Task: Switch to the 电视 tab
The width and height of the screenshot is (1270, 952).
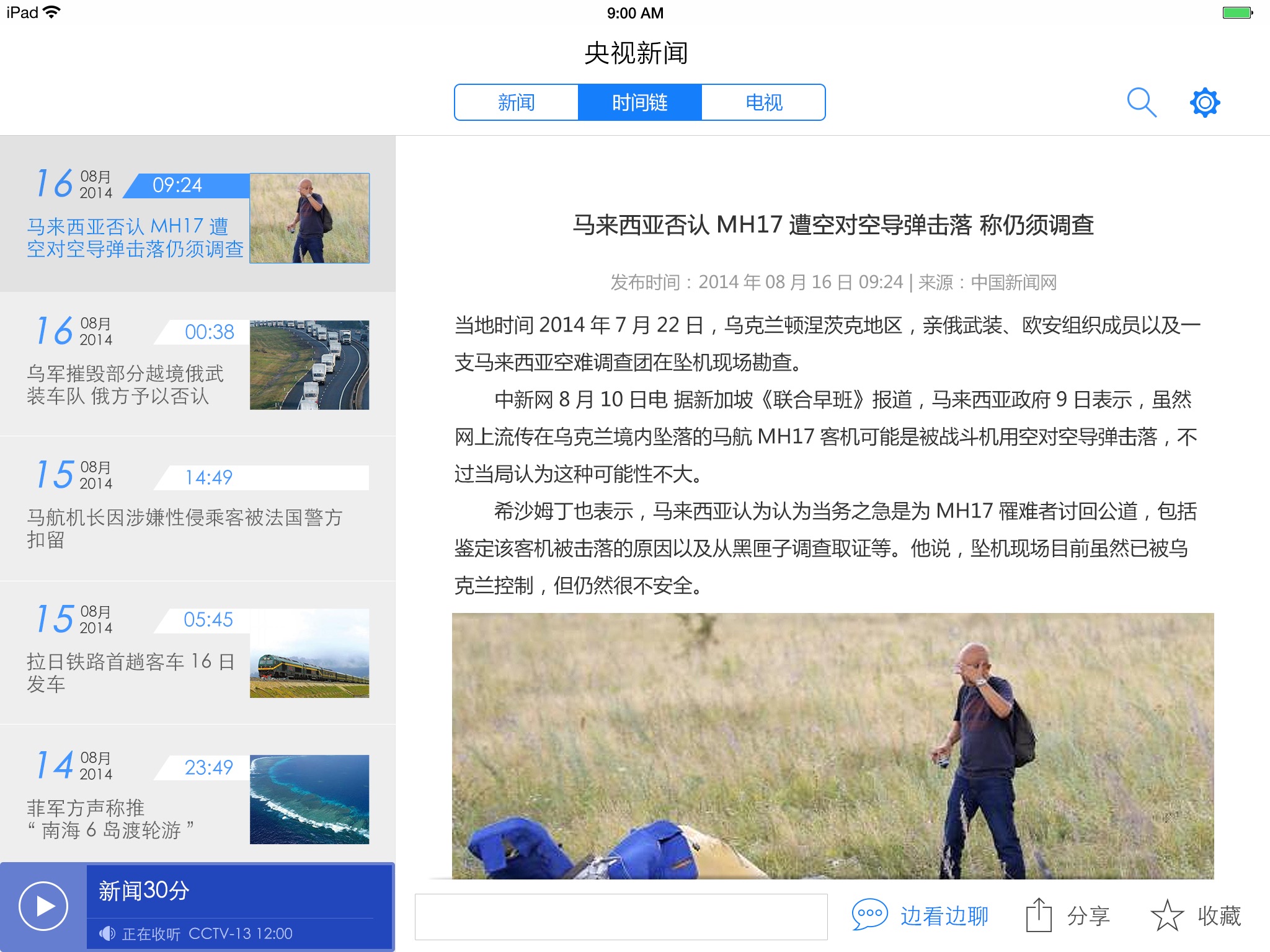Action: [x=763, y=102]
